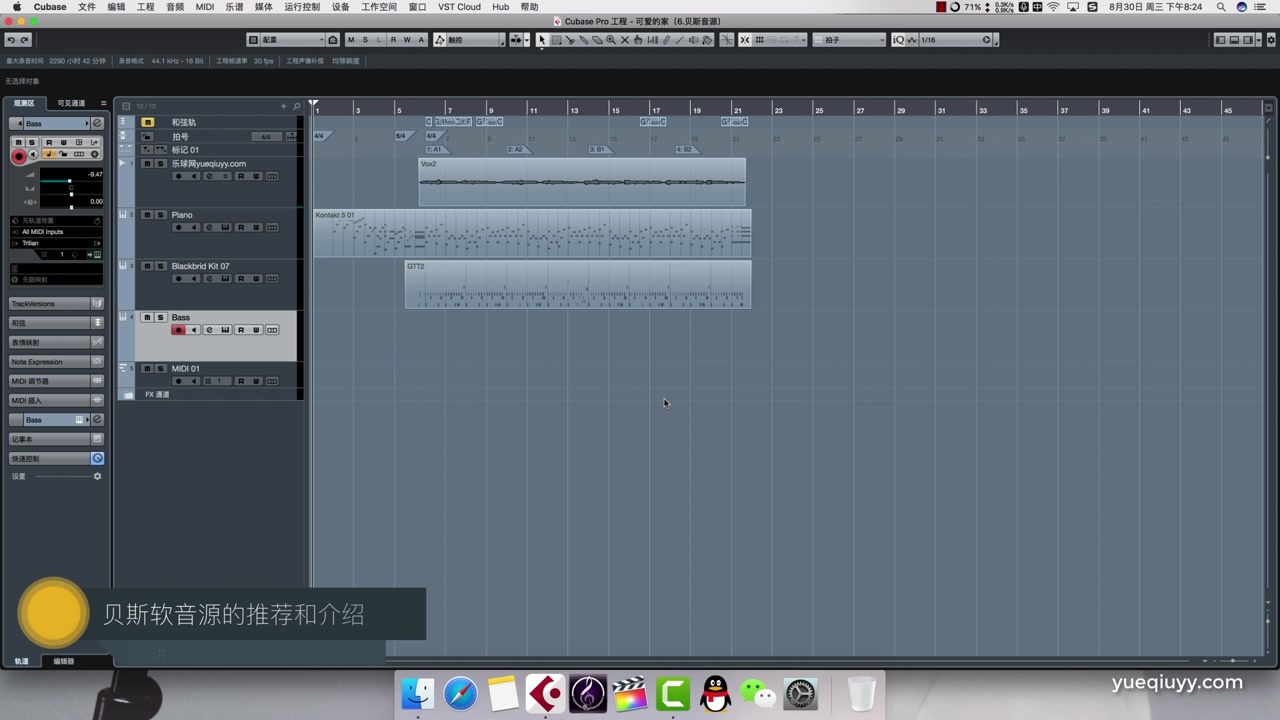Open the MIDI menu
Screen dimensions: 1280x720
click(x=204, y=7)
